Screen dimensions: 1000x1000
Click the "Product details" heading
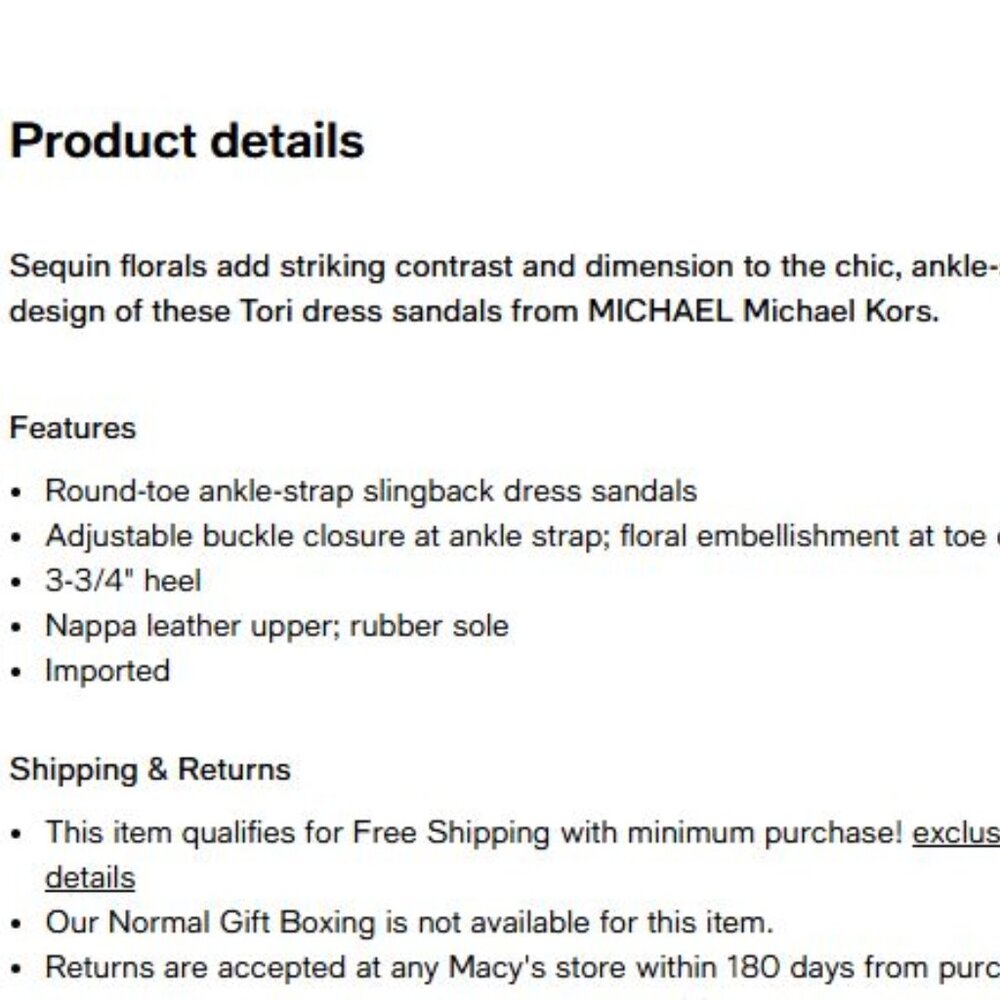pos(187,141)
